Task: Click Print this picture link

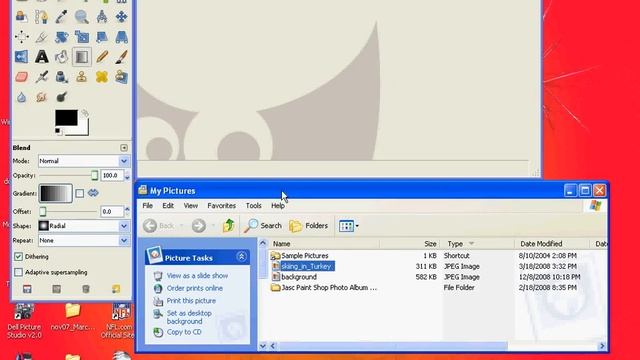Action: (x=191, y=301)
